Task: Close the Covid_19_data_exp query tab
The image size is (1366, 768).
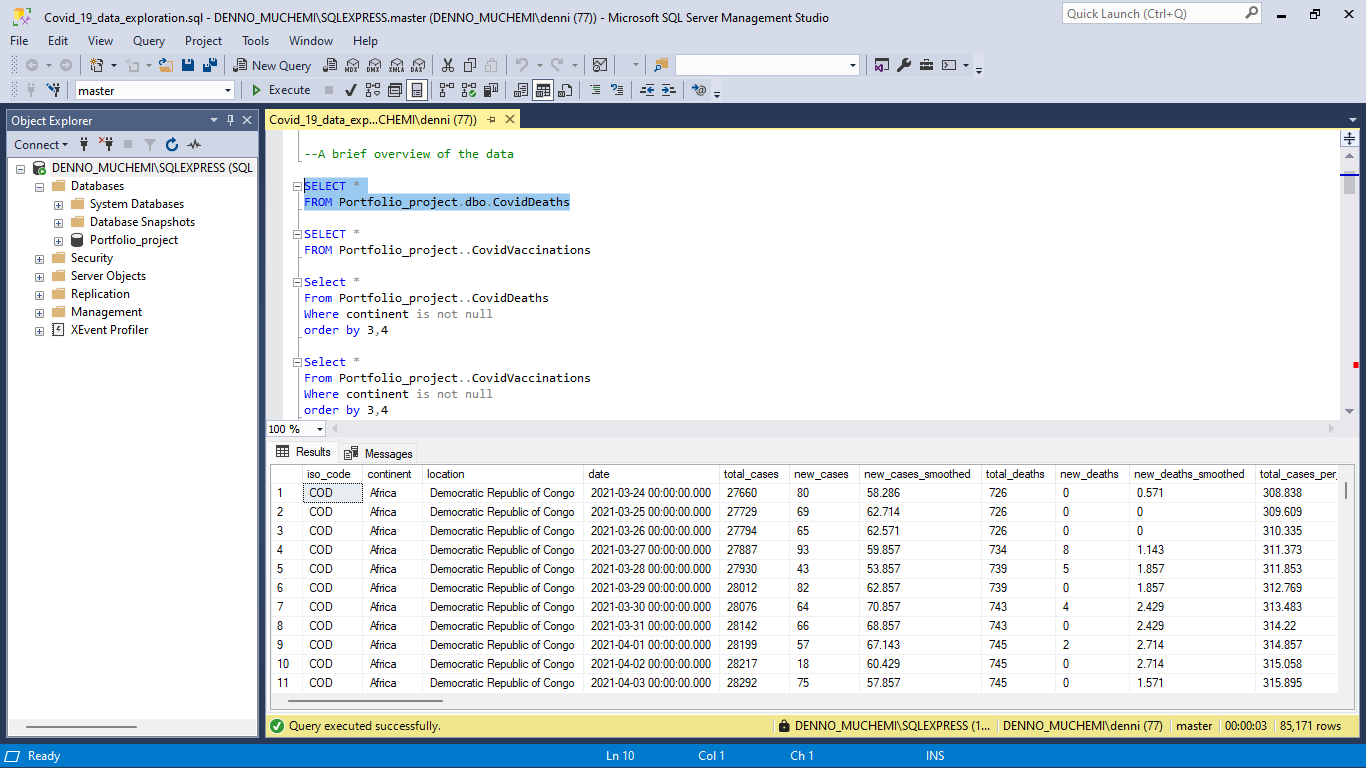Action: [509, 119]
